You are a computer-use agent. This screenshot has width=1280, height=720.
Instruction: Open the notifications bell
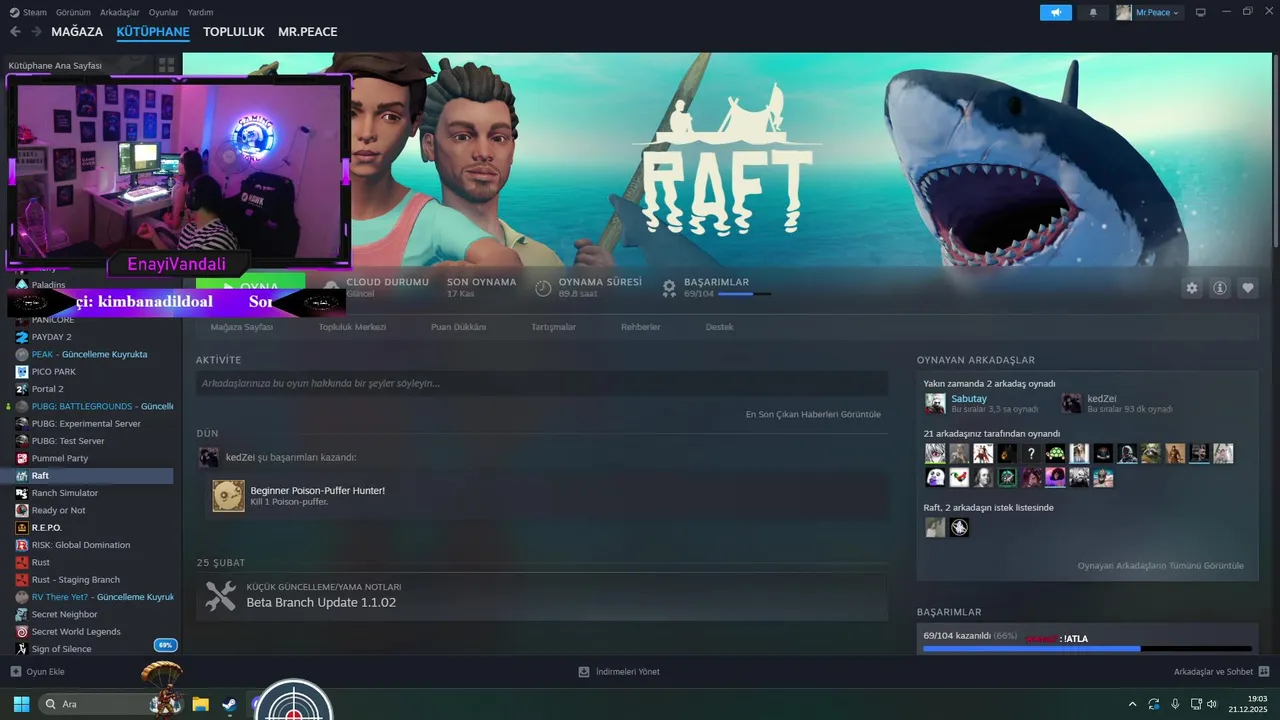click(x=1093, y=13)
